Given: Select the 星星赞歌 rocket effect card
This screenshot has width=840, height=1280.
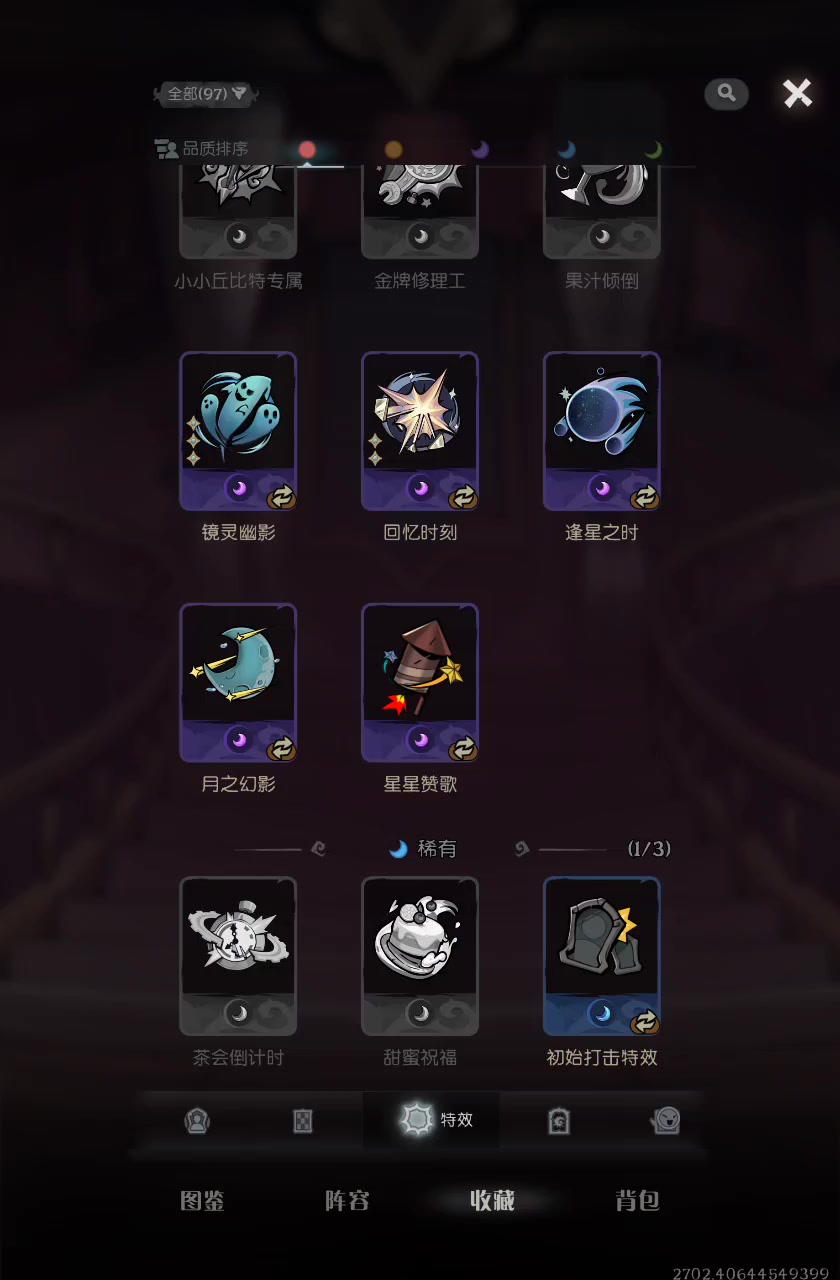Looking at the screenshot, I should [420, 683].
